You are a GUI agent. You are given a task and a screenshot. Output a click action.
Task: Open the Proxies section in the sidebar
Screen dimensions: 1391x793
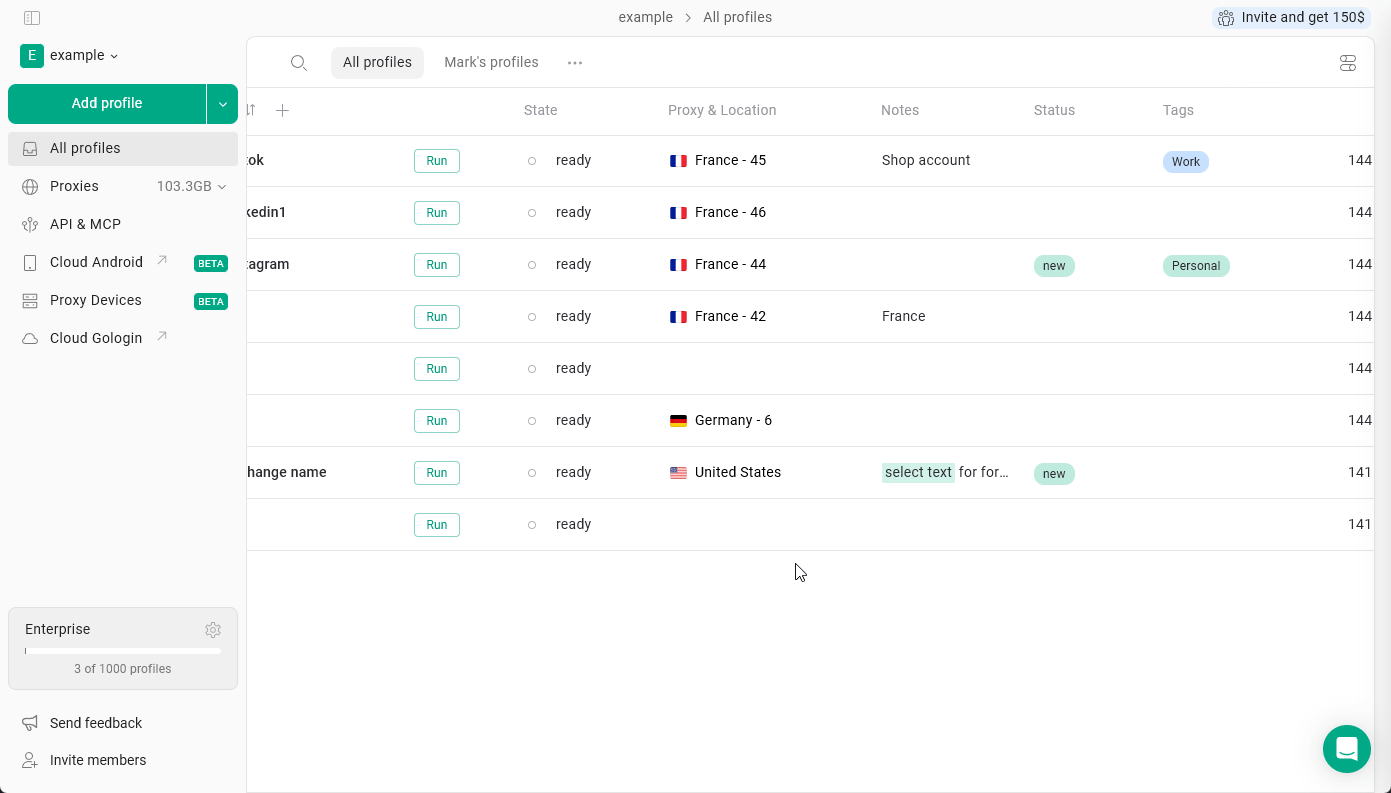coord(74,186)
